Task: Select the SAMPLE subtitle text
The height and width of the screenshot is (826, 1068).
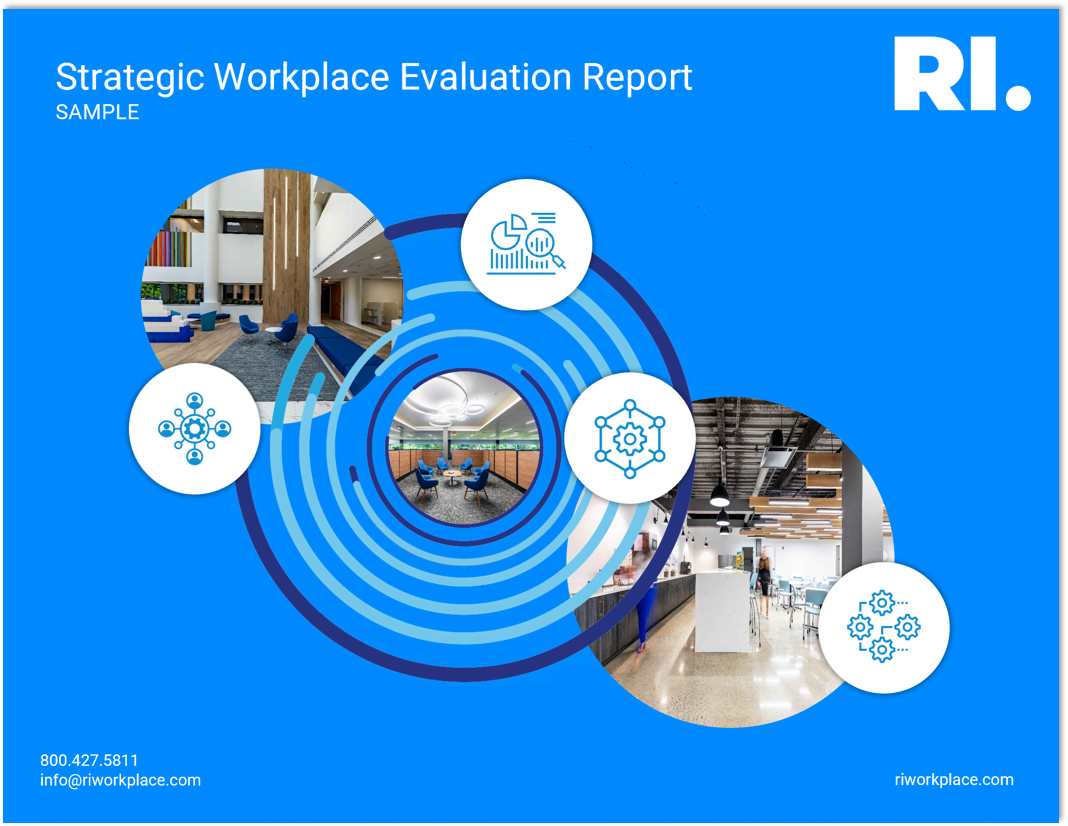Action: pyautogui.click(x=97, y=112)
